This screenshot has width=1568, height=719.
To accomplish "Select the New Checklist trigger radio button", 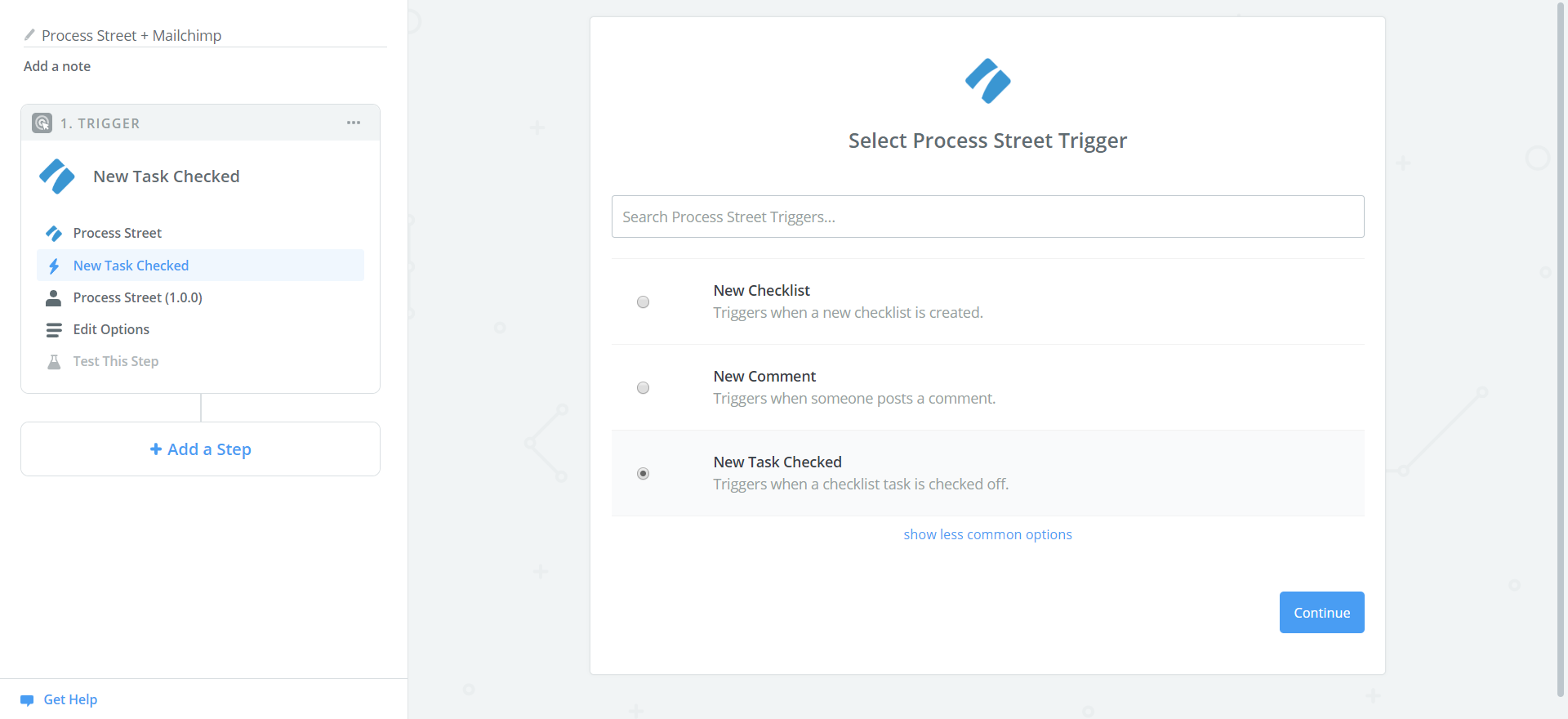I will [x=643, y=301].
